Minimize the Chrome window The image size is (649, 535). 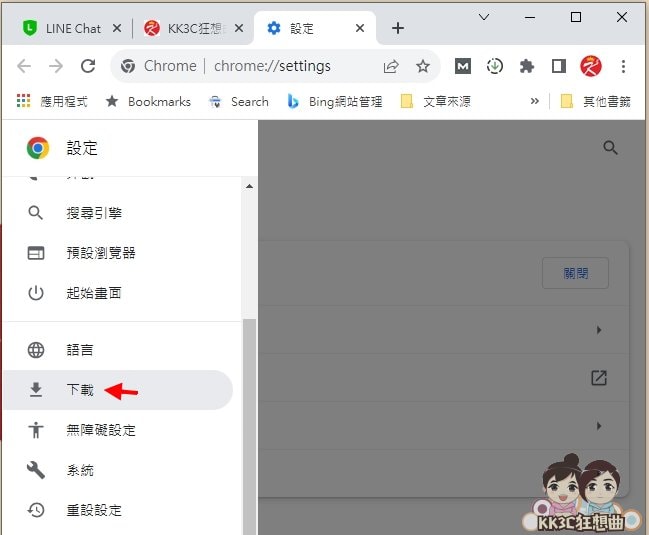pos(530,17)
